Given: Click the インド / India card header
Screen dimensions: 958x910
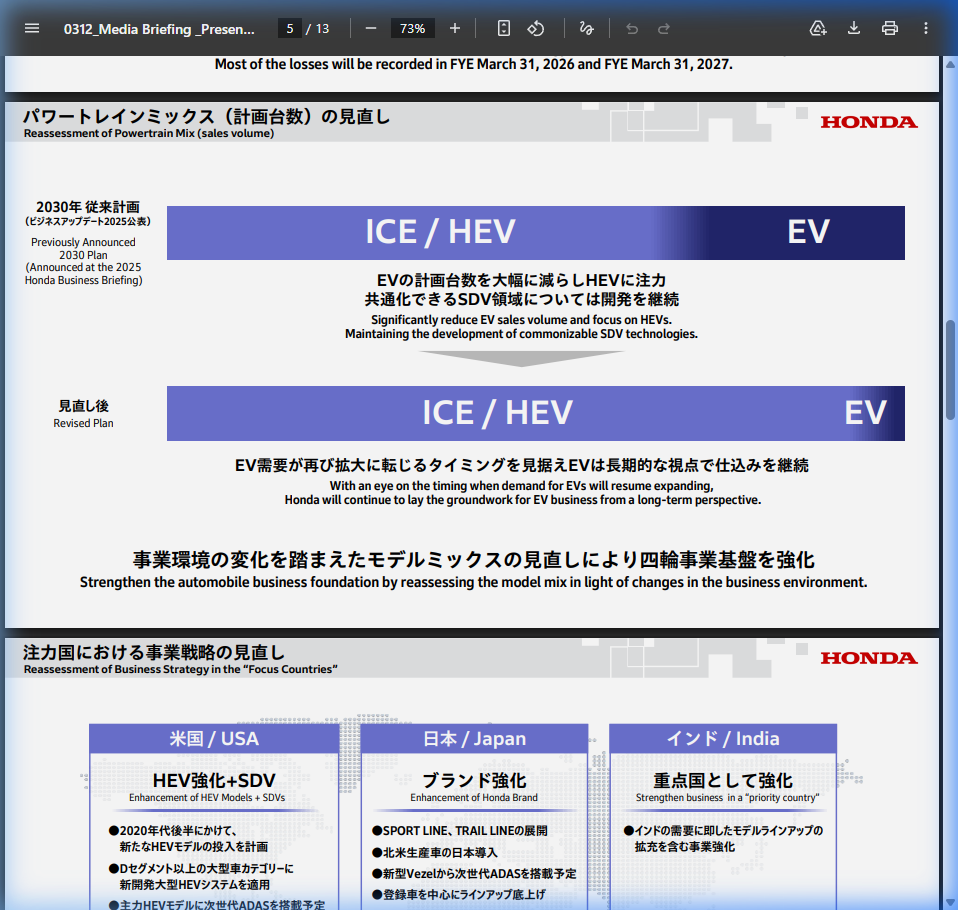Looking at the screenshot, I should point(723,739).
